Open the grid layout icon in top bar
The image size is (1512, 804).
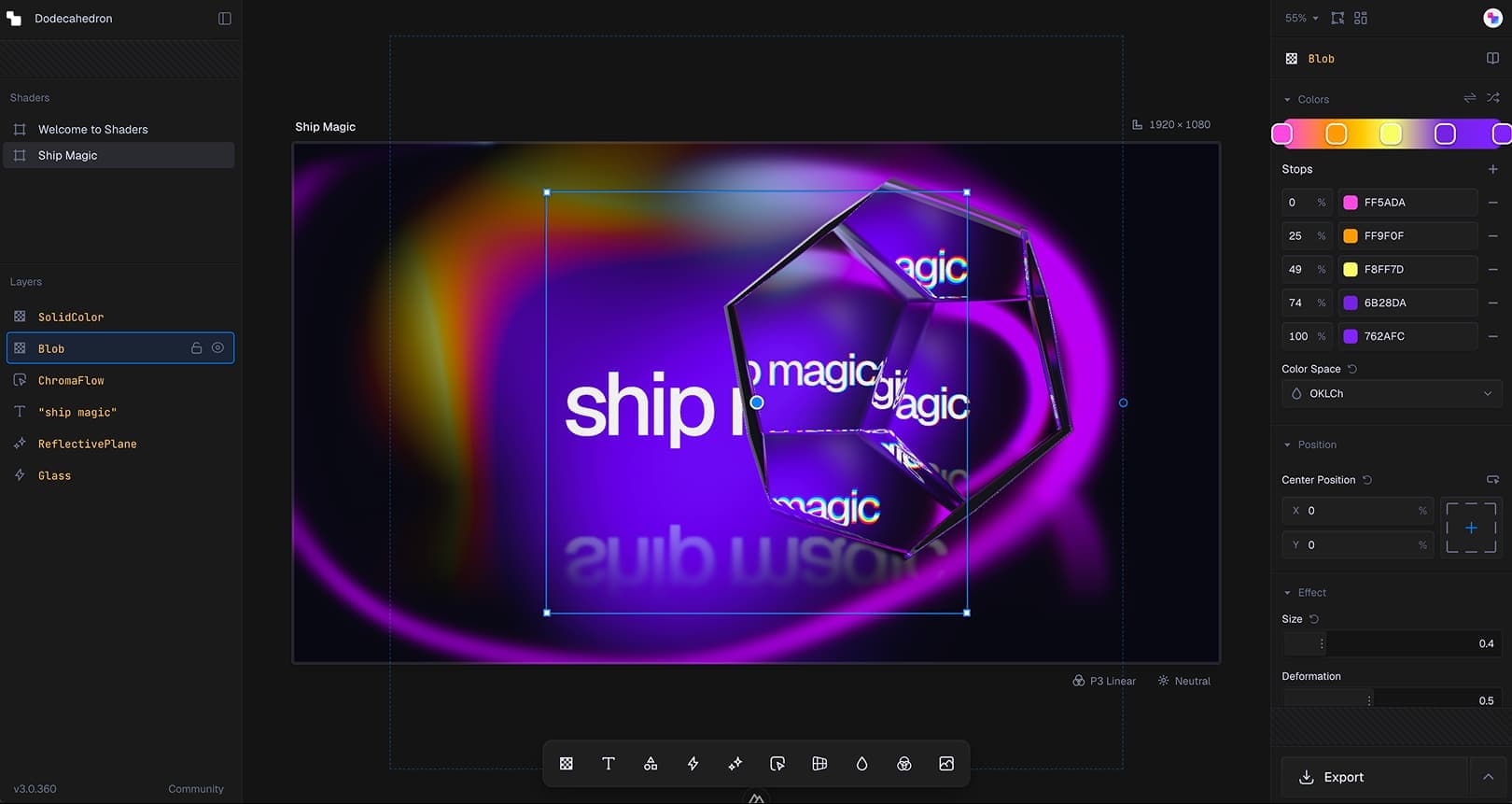point(1361,18)
